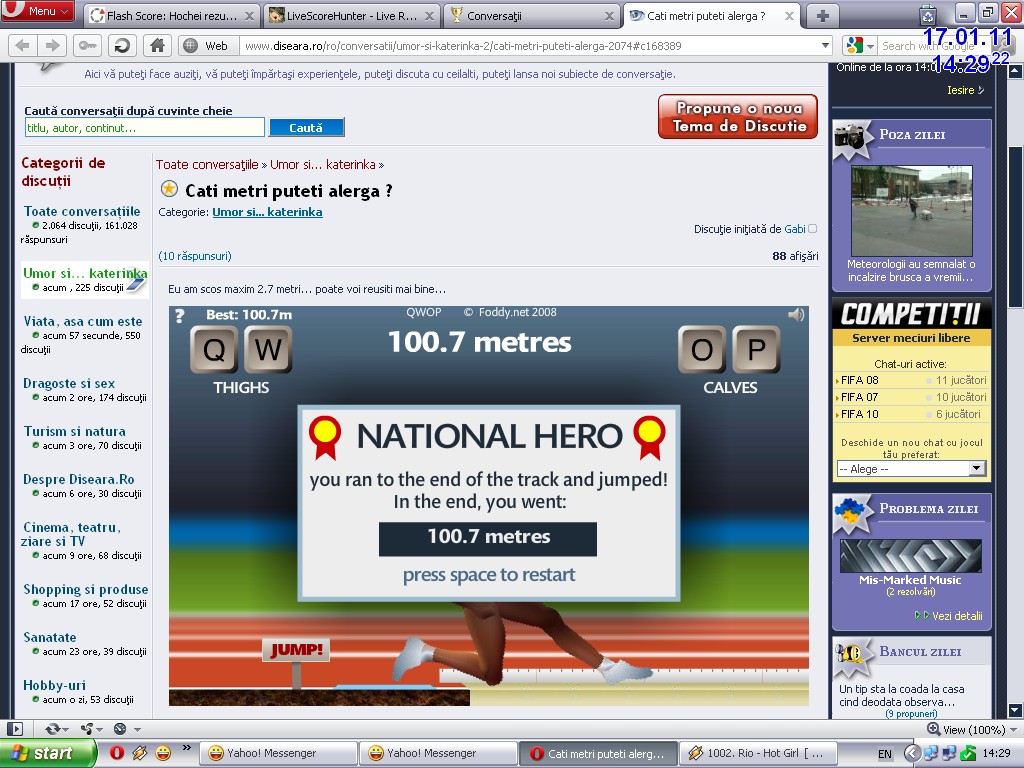
Task: Click the QWOP help question mark
Action: pos(180,316)
